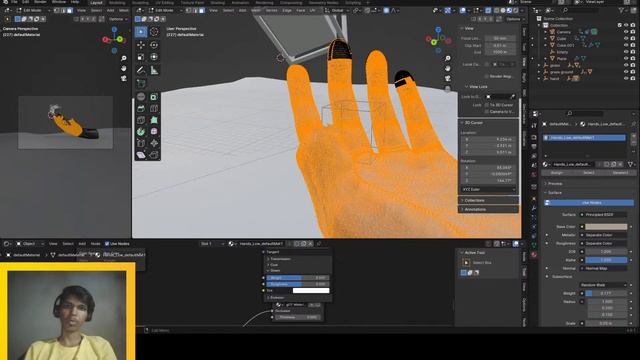Select the Shrink/Fatten tool

154,143
